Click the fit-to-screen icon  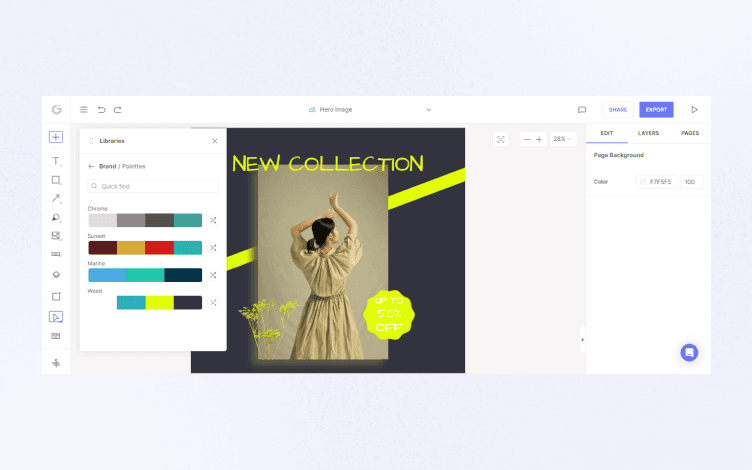pos(501,140)
